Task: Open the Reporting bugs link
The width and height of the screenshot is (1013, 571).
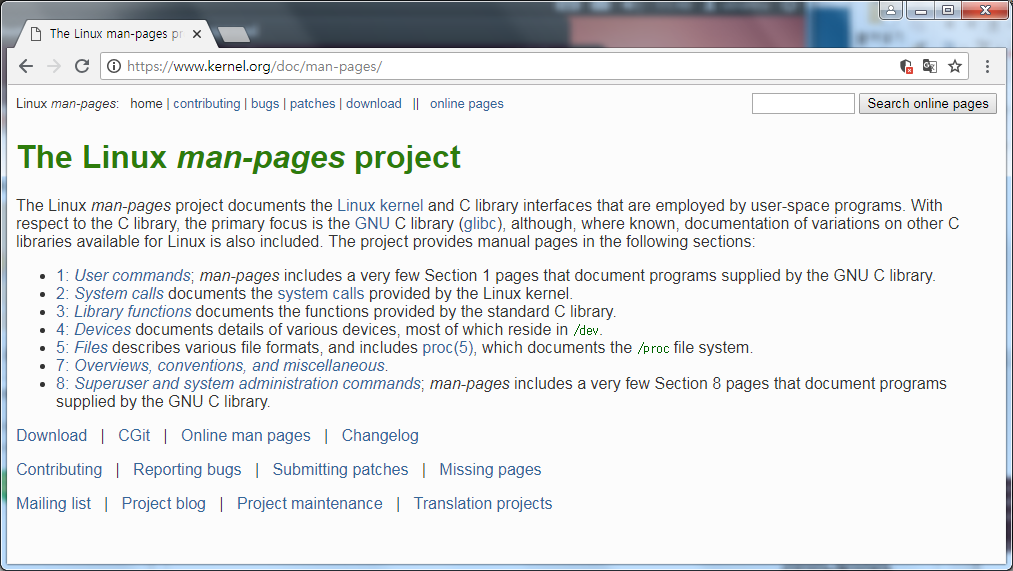Action: (187, 470)
